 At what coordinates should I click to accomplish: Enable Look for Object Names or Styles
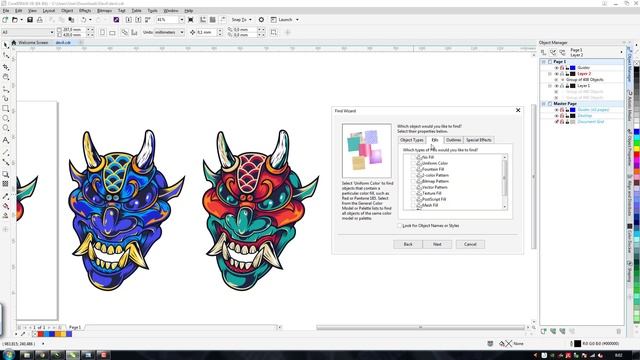[x=400, y=225]
